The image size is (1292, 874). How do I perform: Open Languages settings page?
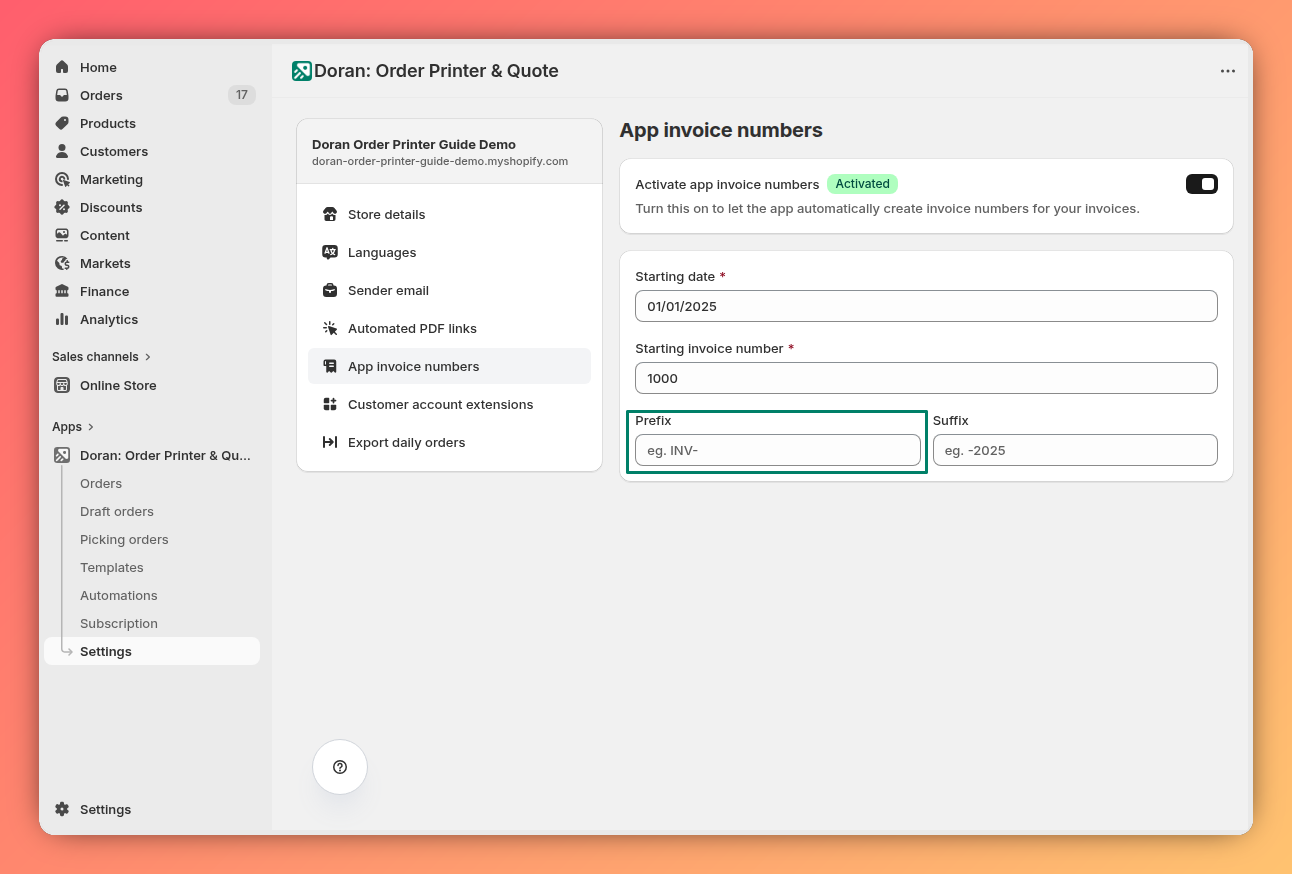[x=449, y=252]
